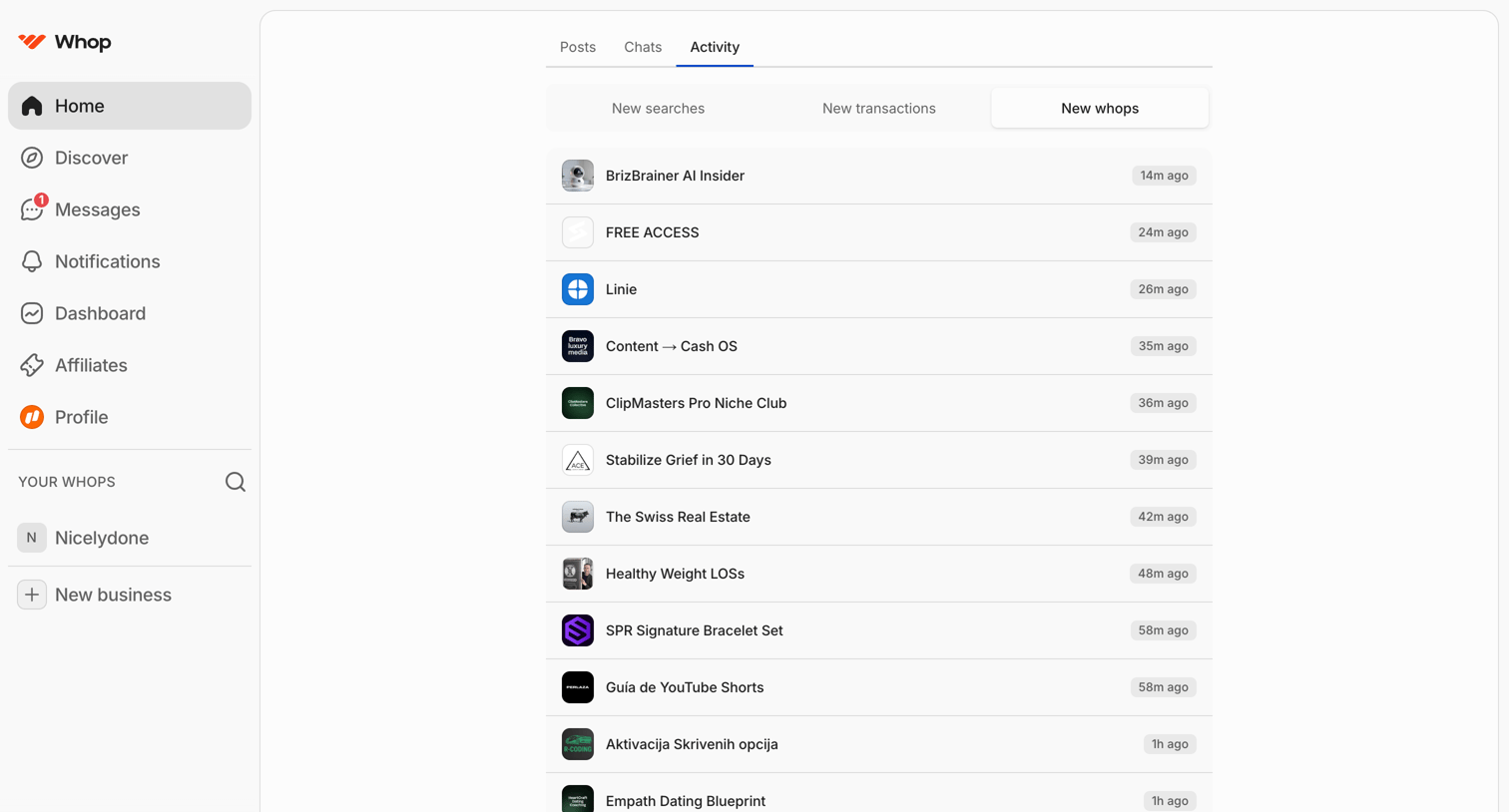The width and height of the screenshot is (1509, 812).
Task: Open Guía de YouTube Shorts listing
Action: pyautogui.click(x=879, y=687)
